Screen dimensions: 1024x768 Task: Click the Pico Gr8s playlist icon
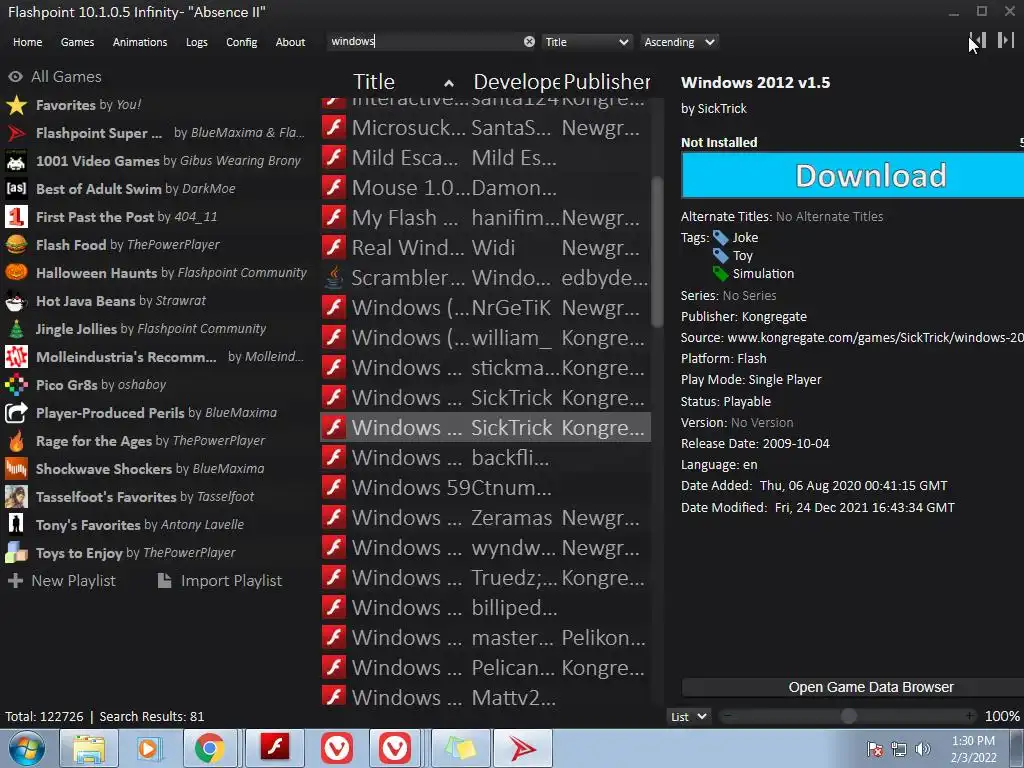tap(16, 385)
